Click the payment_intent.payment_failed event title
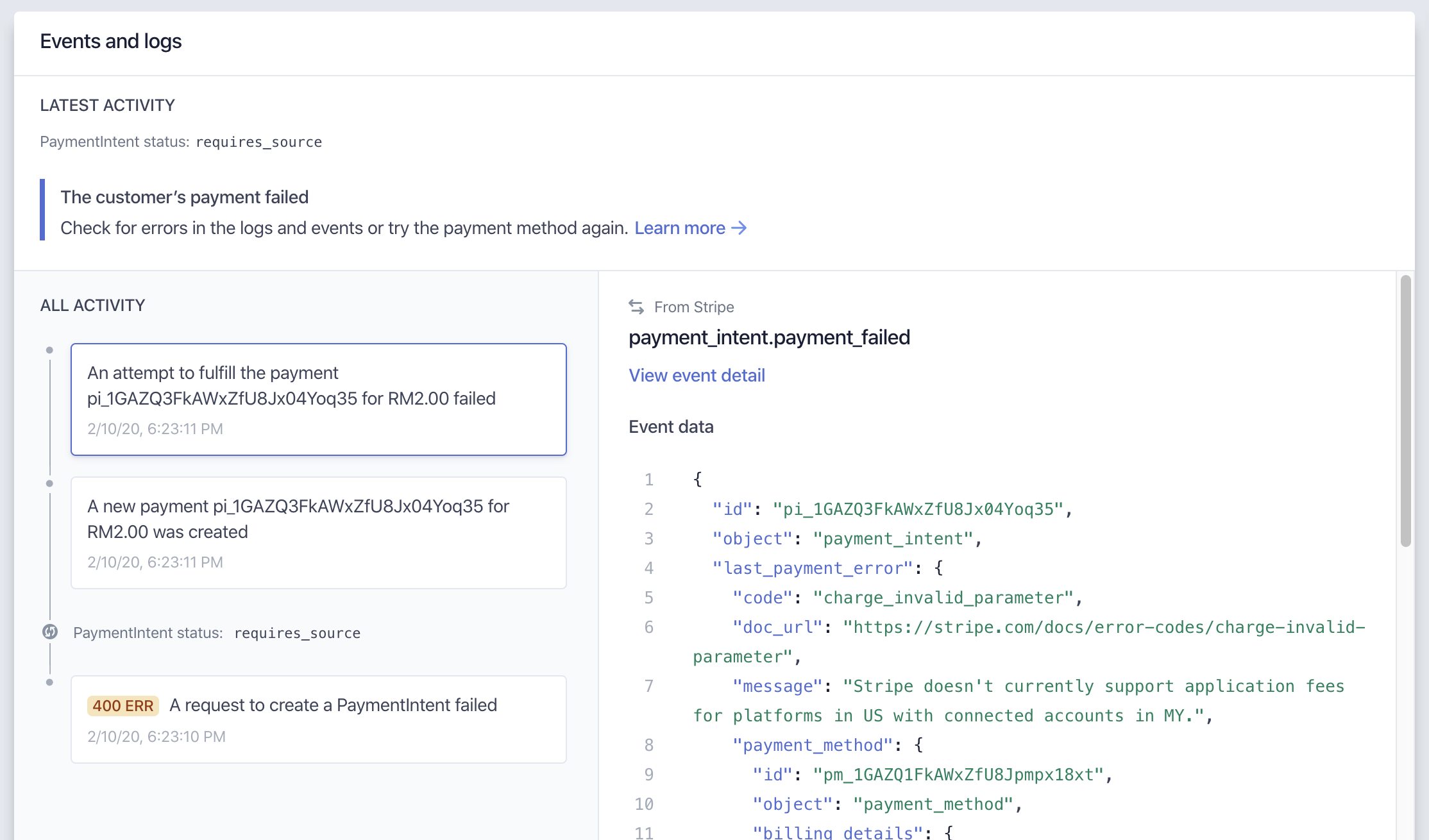This screenshot has width=1429, height=840. tap(770, 337)
